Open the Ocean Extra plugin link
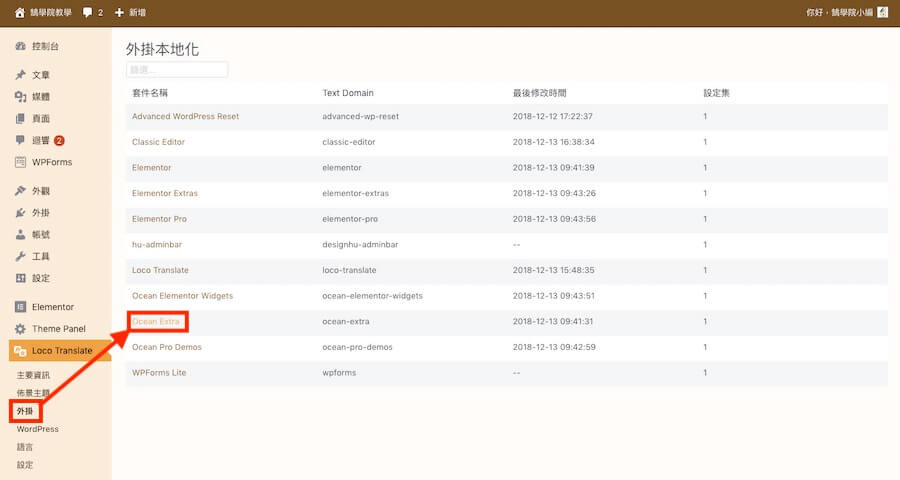 tap(156, 322)
